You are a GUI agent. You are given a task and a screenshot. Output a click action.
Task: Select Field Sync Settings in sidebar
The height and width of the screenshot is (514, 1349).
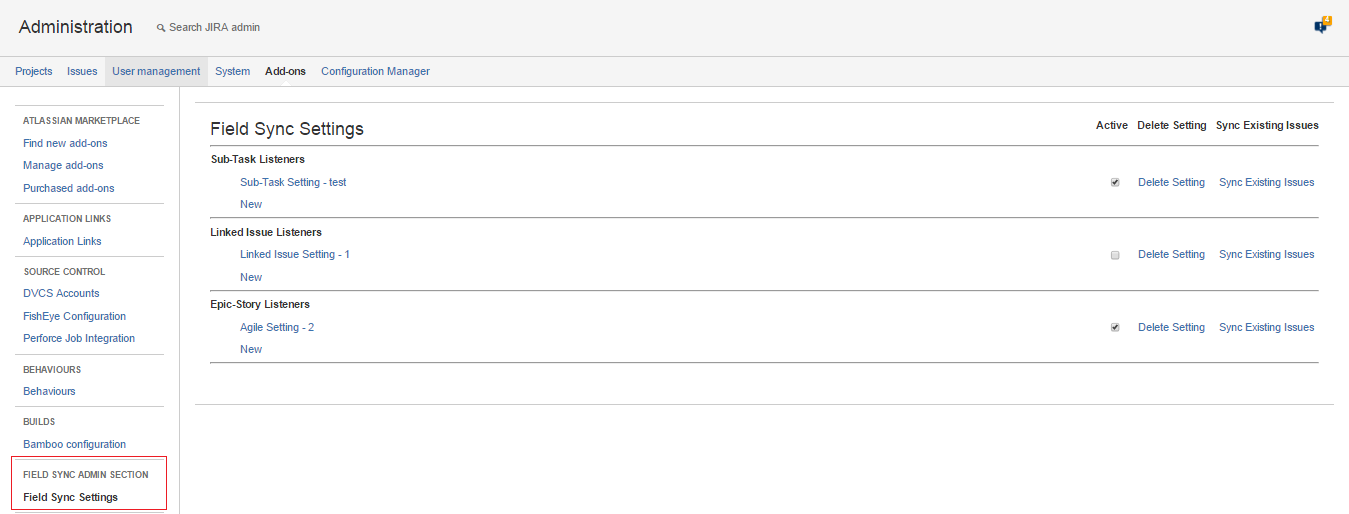70,497
